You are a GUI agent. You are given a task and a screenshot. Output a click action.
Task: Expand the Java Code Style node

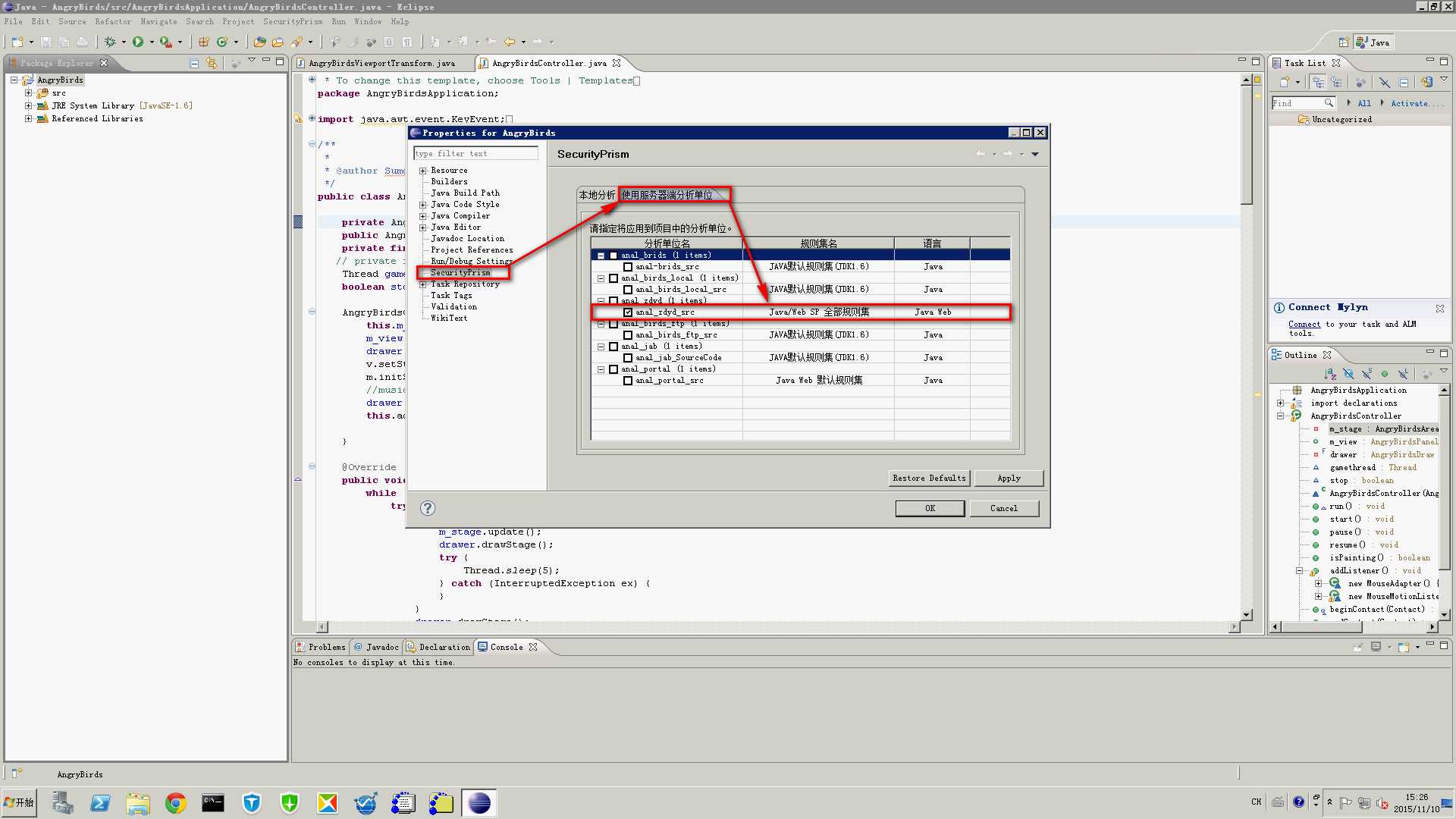point(423,205)
